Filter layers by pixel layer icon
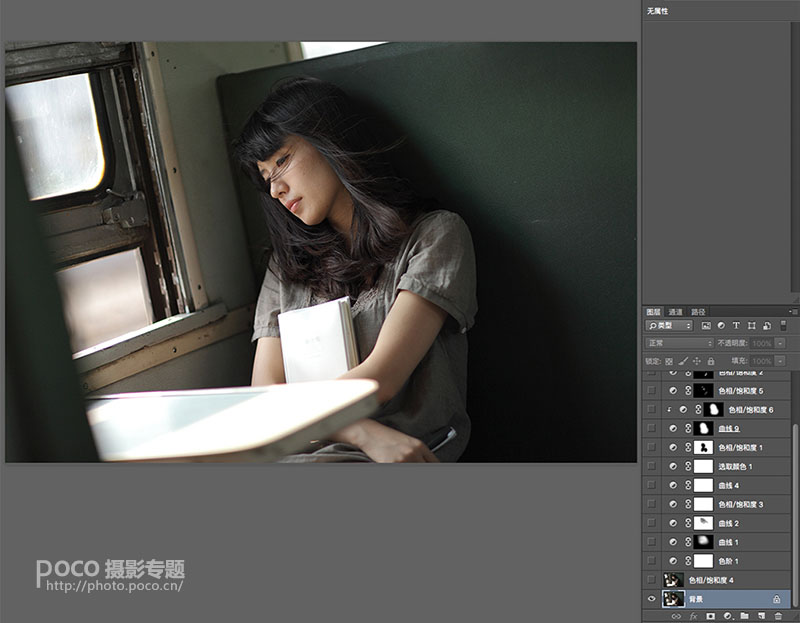 (706, 326)
